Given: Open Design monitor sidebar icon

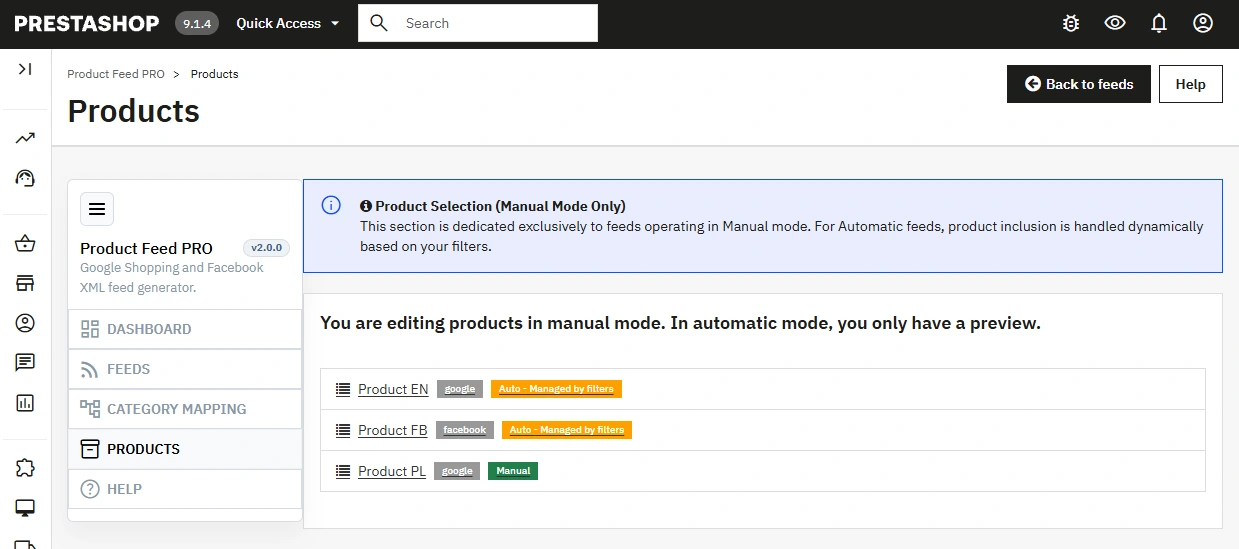Looking at the screenshot, I should tap(25, 508).
